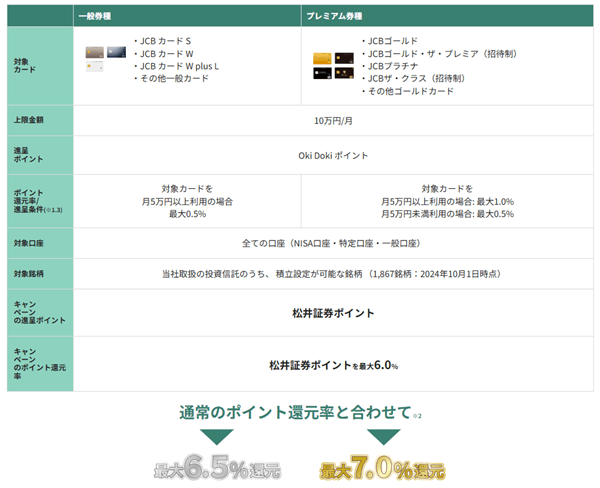The height and width of the screenshot is (488, 600).
Task: Click the white JCB general card image
Action: point(95,66)
